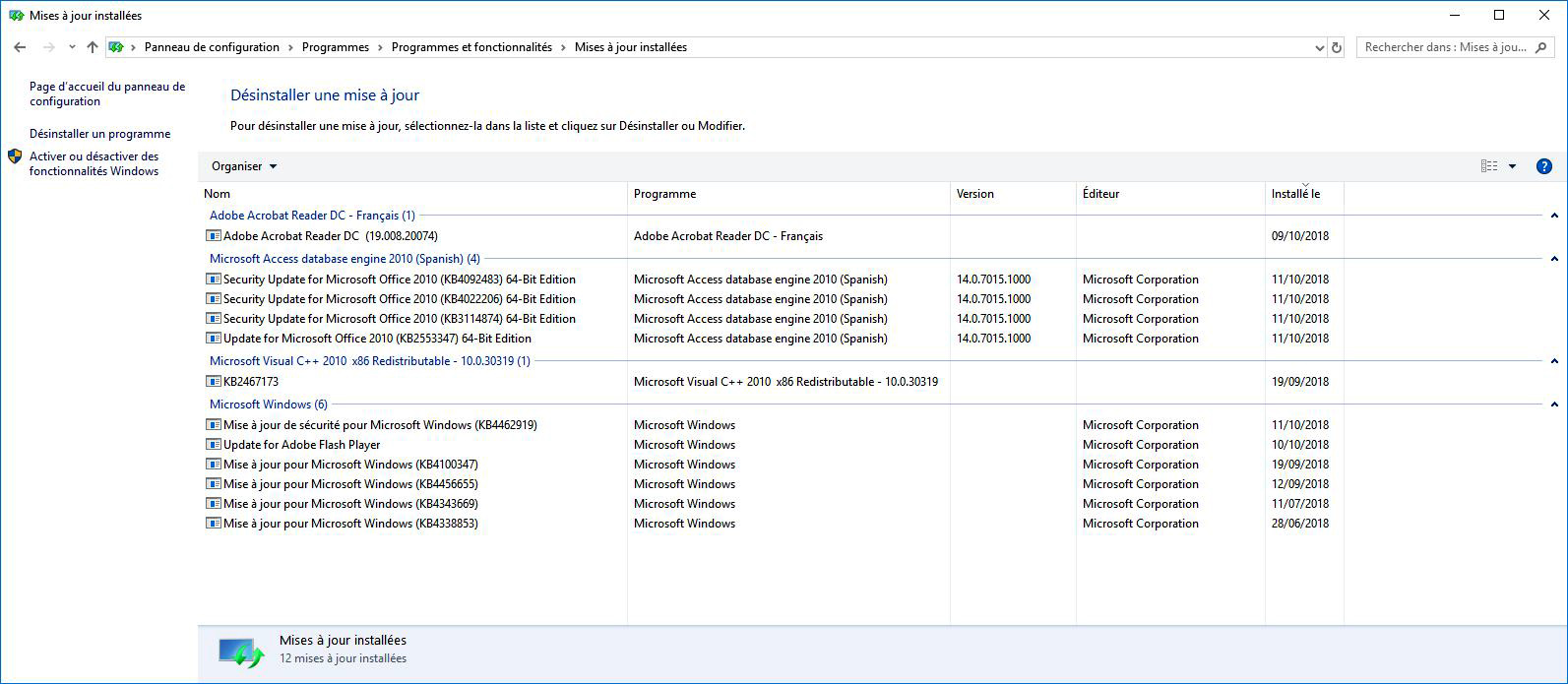Maximize the window
The image size is (1568, 684).
[x=1499, y=15]
